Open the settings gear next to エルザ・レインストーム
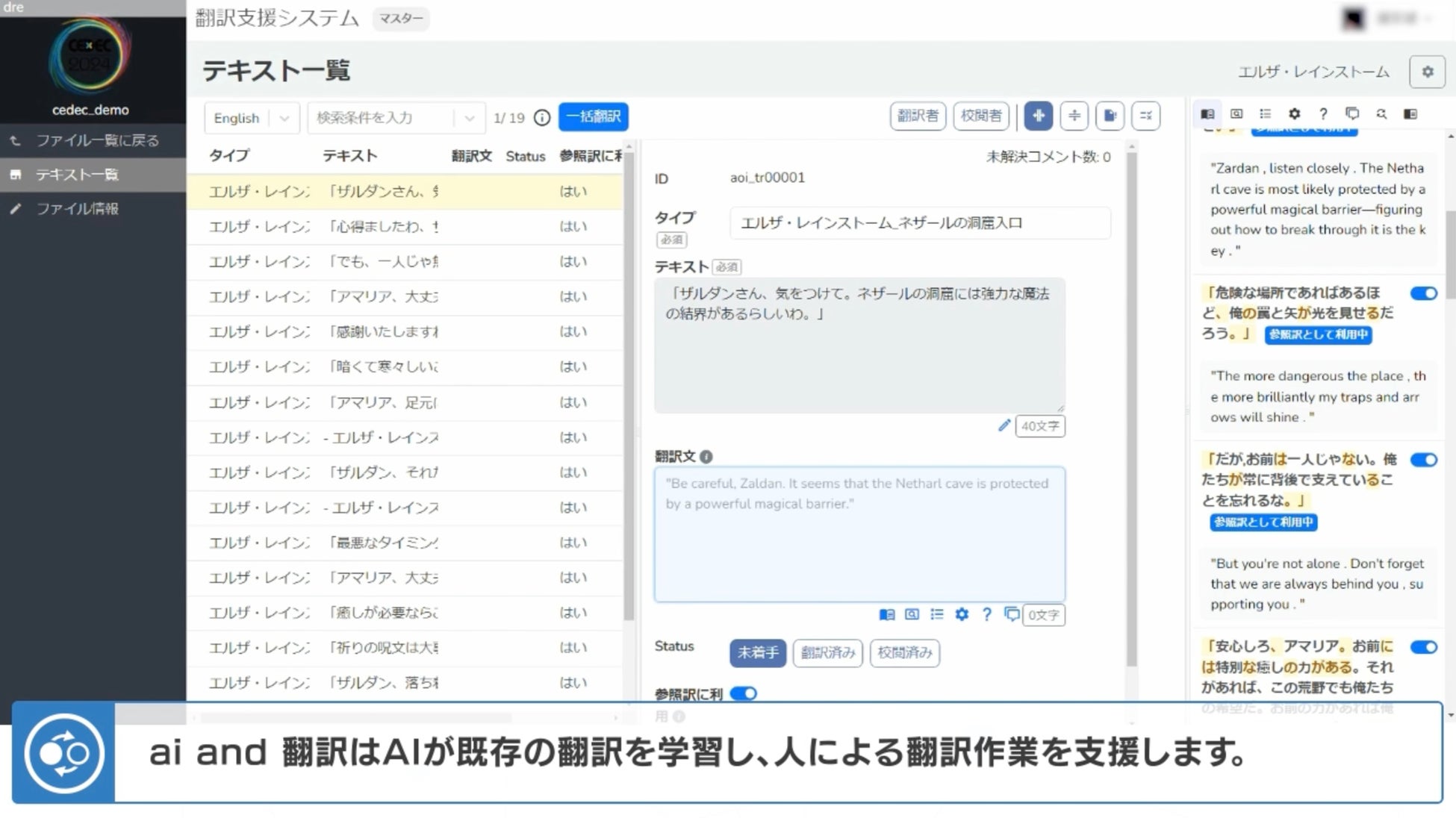The image size is (1456, 818). pyautogui.click(x=1427, y=72)
